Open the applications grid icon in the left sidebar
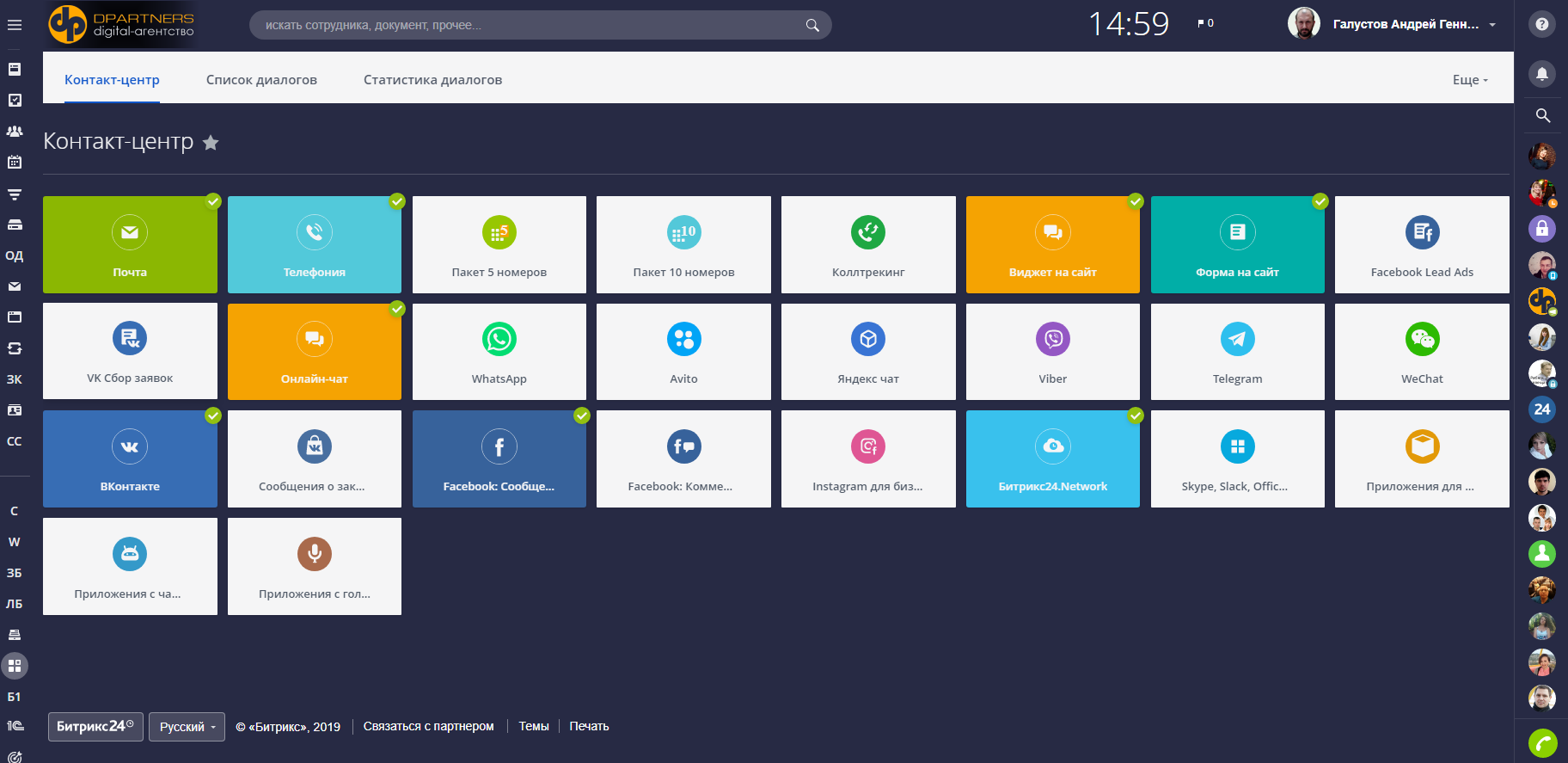The width and height of the screenshot is (1568, 763). pos(15,666)
